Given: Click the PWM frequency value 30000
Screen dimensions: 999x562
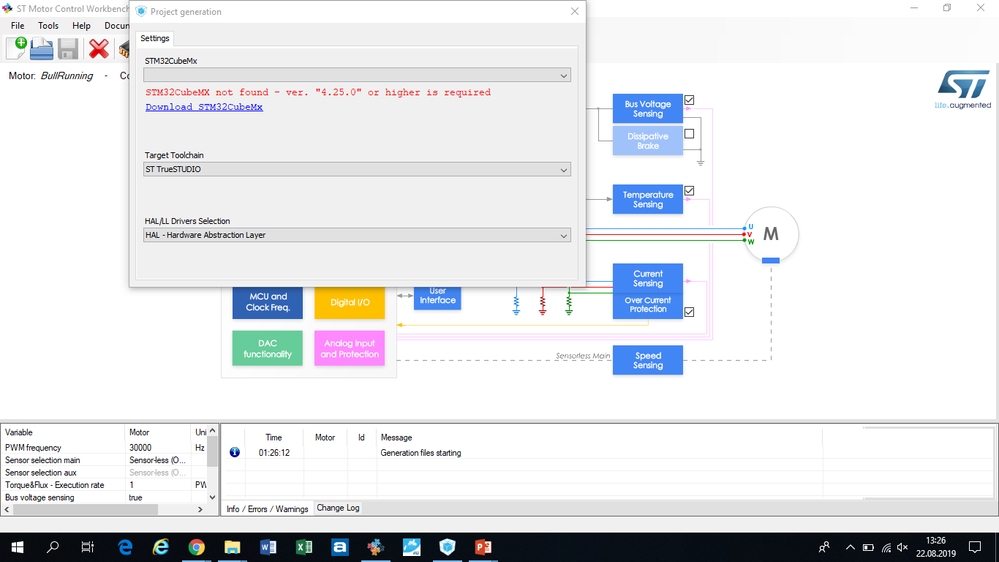Looking at the screenshot, I should (x=140, y=447).
